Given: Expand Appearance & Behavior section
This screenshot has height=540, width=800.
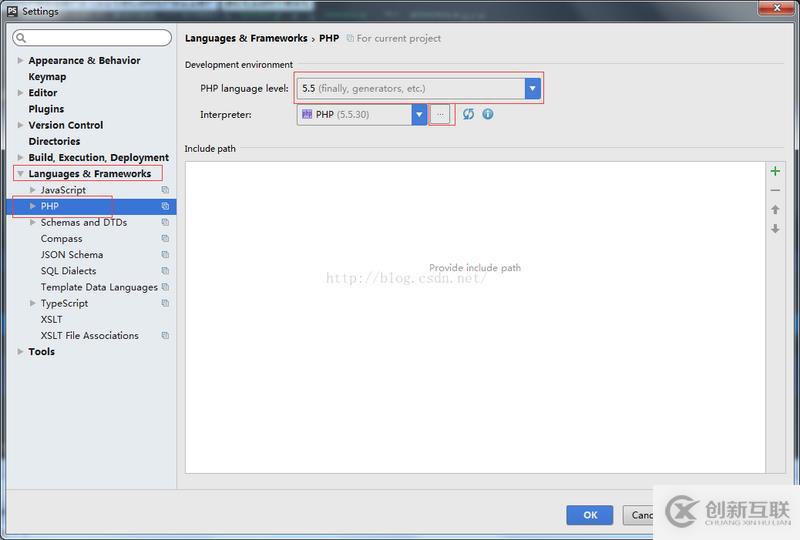Looking at the screenshot, I should point(20,60).
